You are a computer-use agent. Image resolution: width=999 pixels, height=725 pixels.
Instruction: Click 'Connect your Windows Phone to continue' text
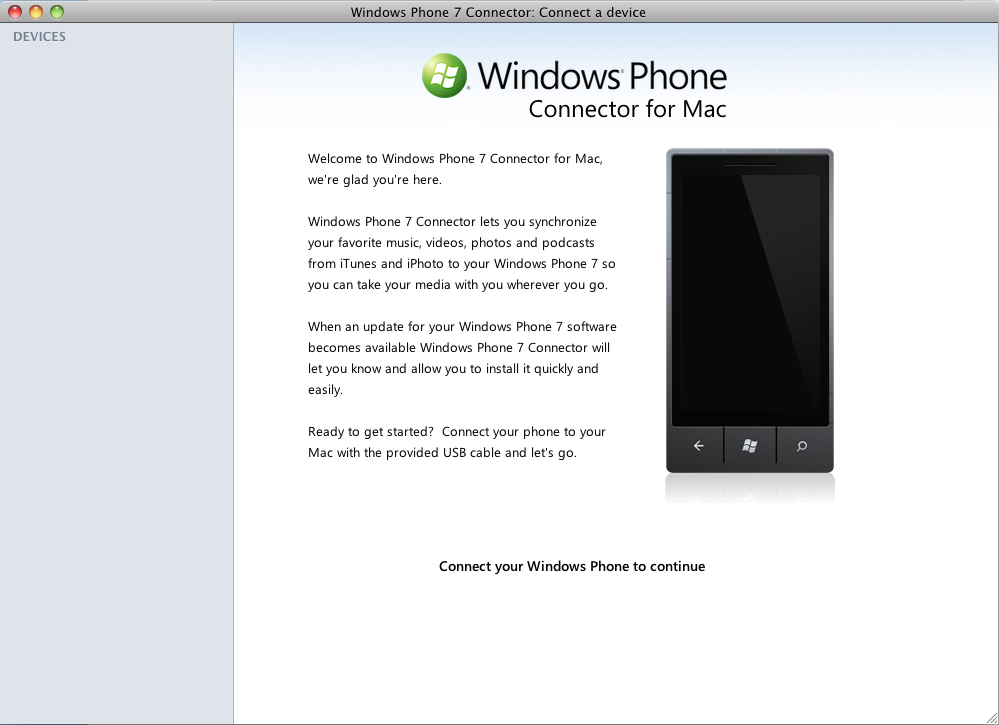pos(572,566)
